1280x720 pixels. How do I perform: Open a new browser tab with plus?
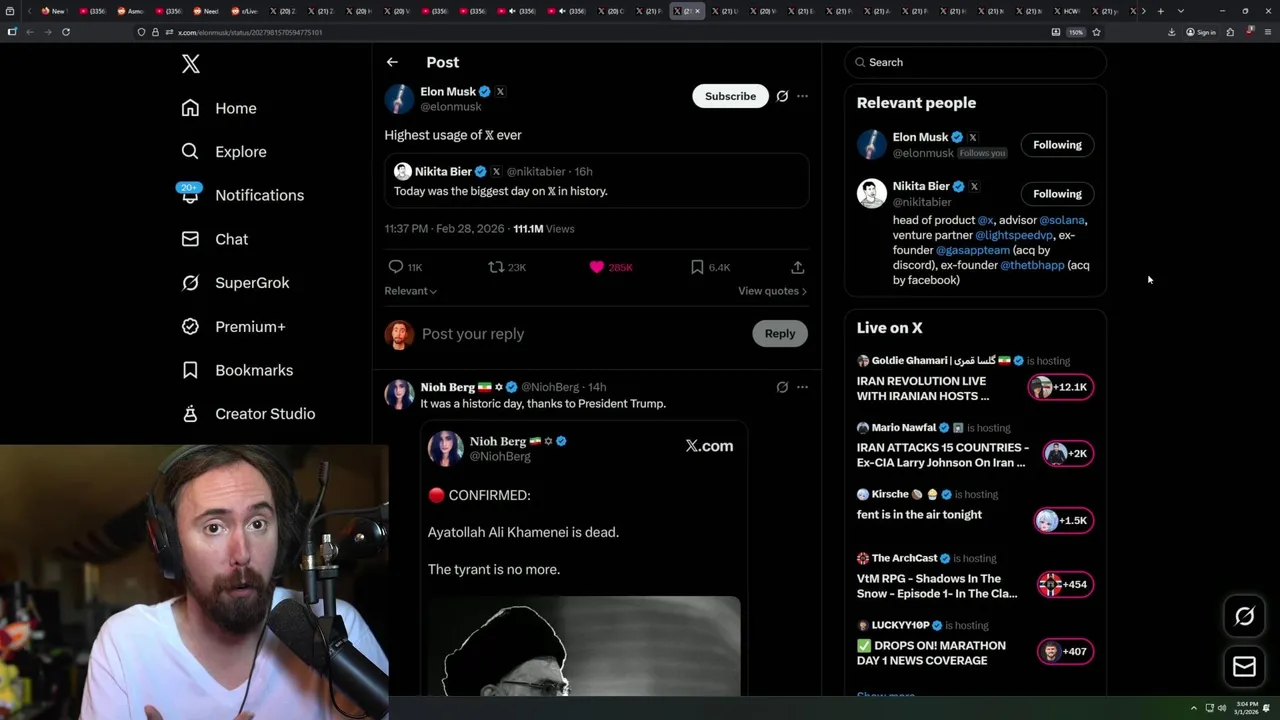1160,11
